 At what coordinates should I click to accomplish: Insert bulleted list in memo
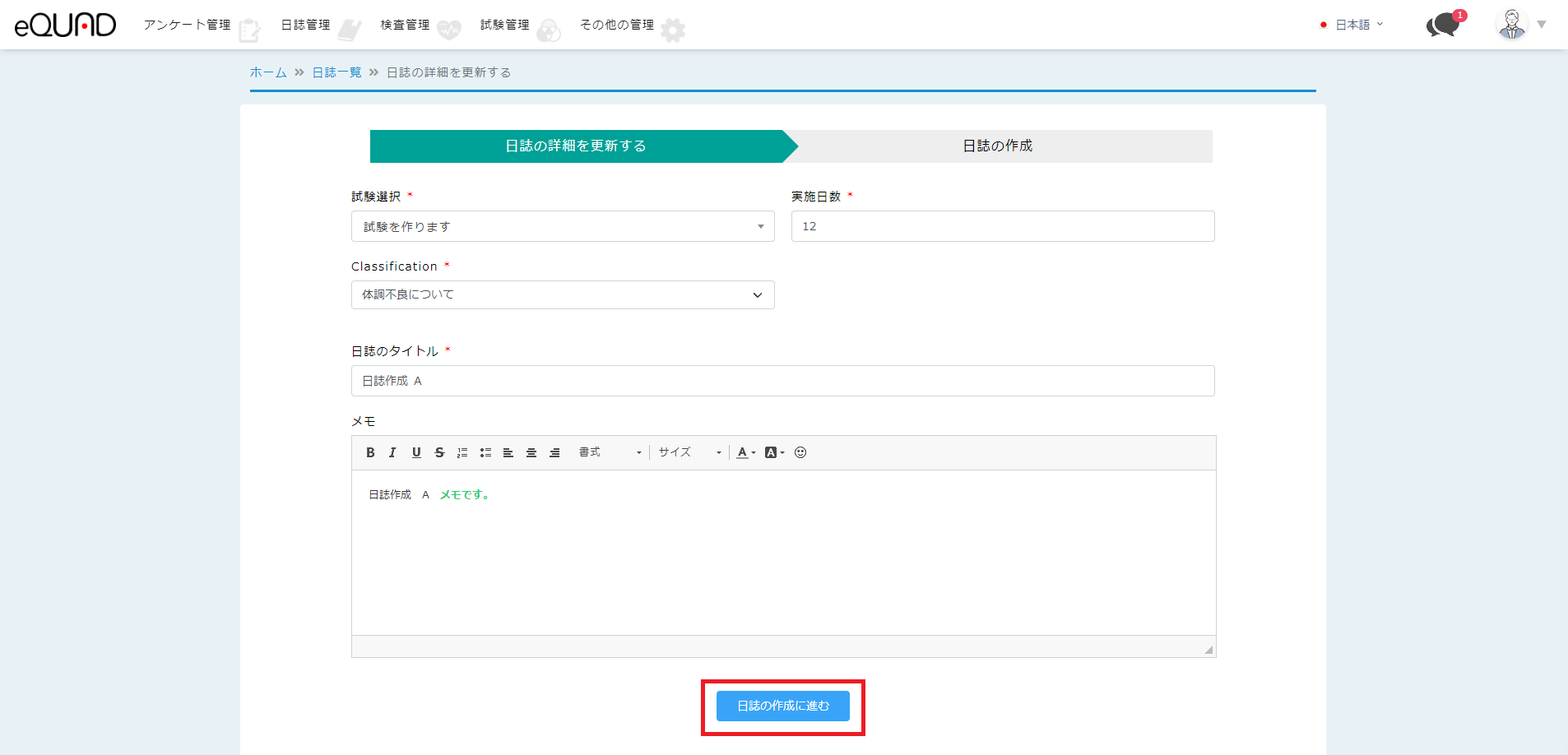click(485, 452)
